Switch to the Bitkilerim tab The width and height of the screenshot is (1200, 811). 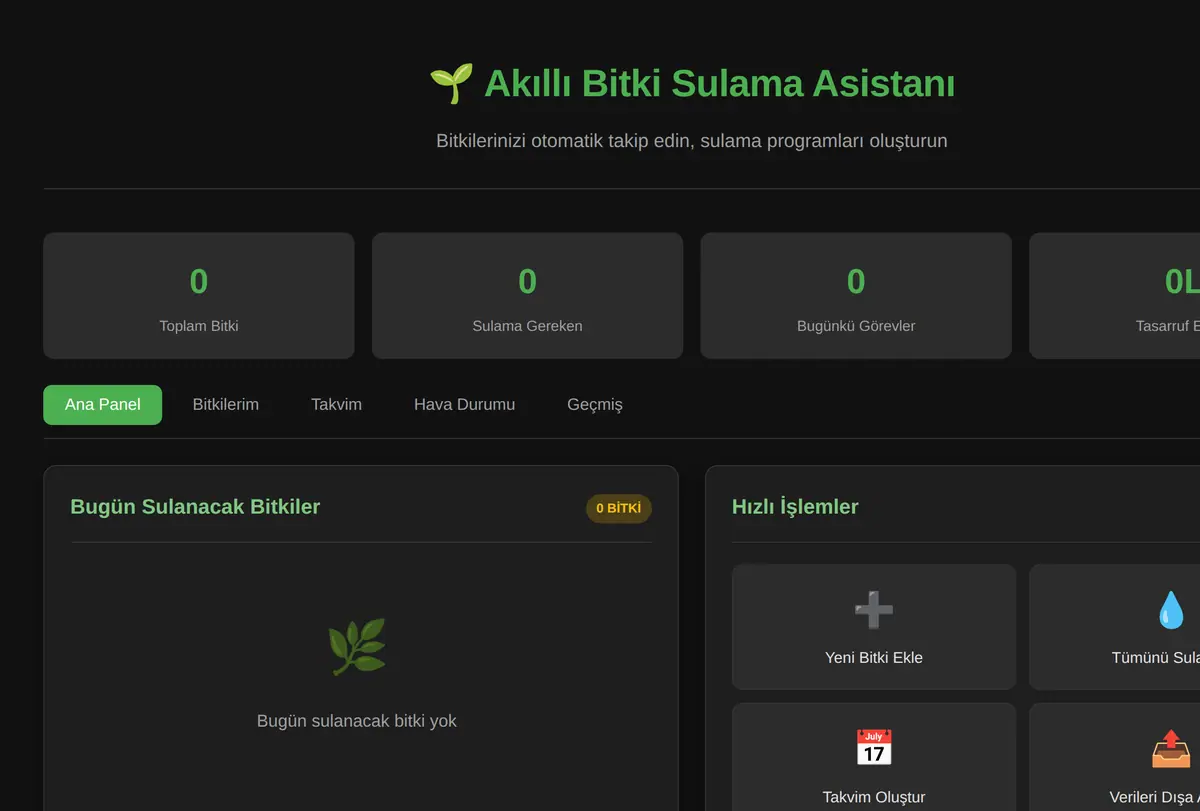click(226, 405)
